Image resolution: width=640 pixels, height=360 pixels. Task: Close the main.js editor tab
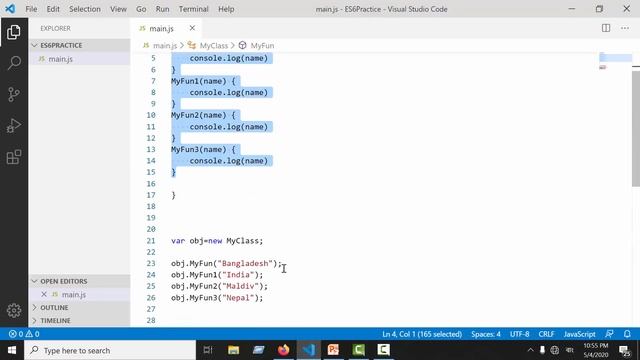[x=192, y=28]
